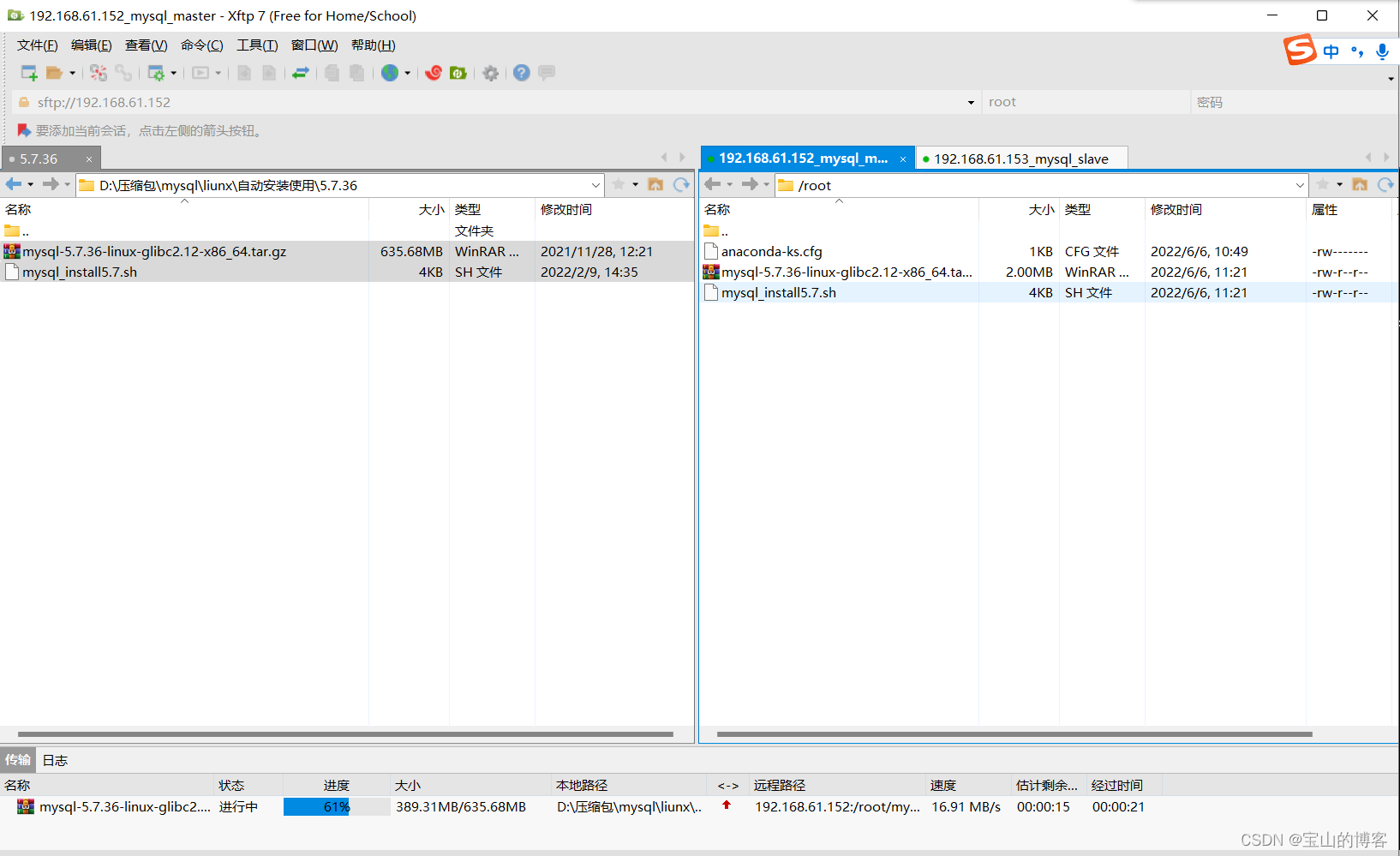The width and height of the screenshot is (1400, 856).
Task: Close the 5.7.36 local tab
Action: coord(89,159)
